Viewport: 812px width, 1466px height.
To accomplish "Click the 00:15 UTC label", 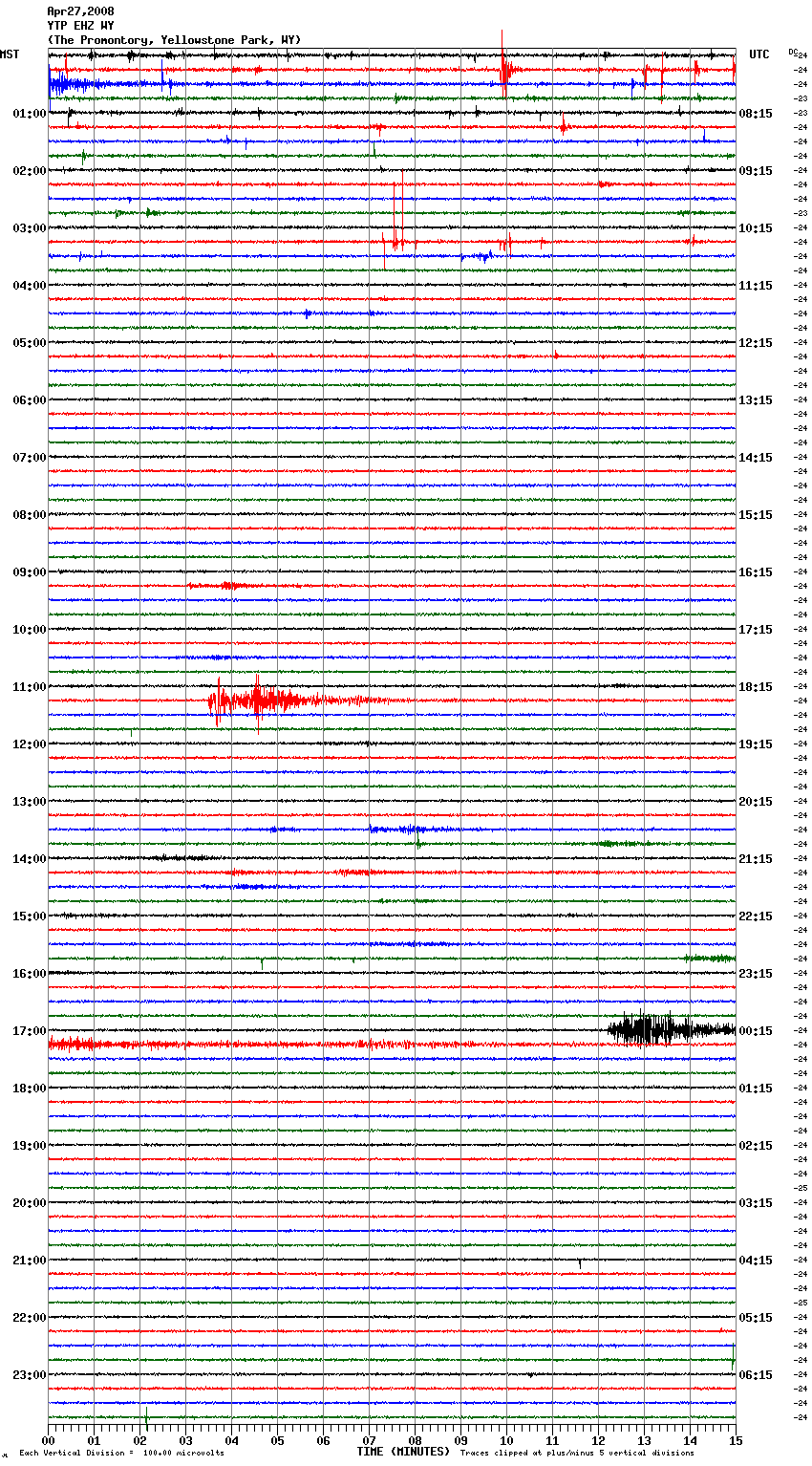I will coord(756,1031).
